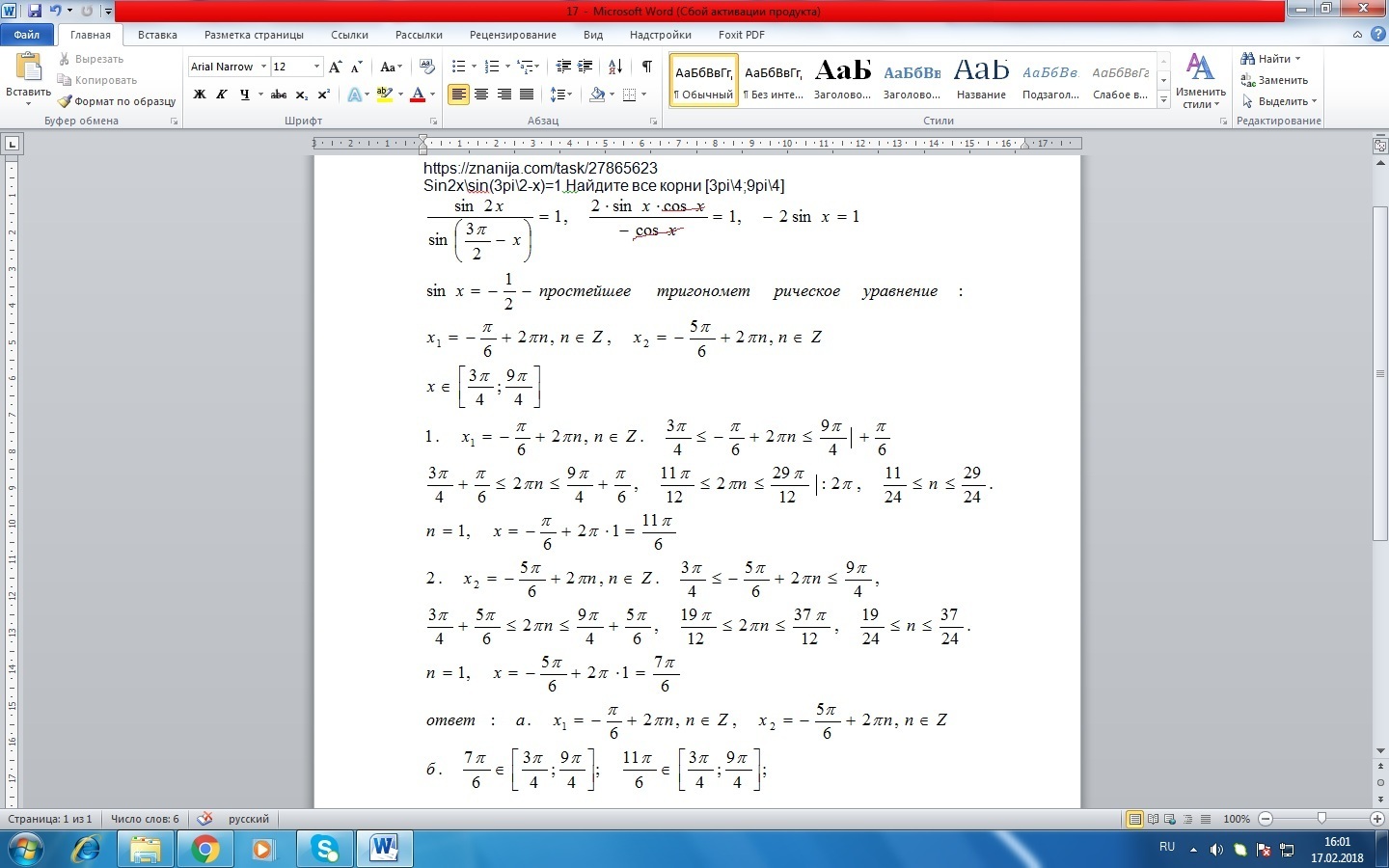
Task: Open the Change Case (Аа) dropdown
Action: coord(390,67)
